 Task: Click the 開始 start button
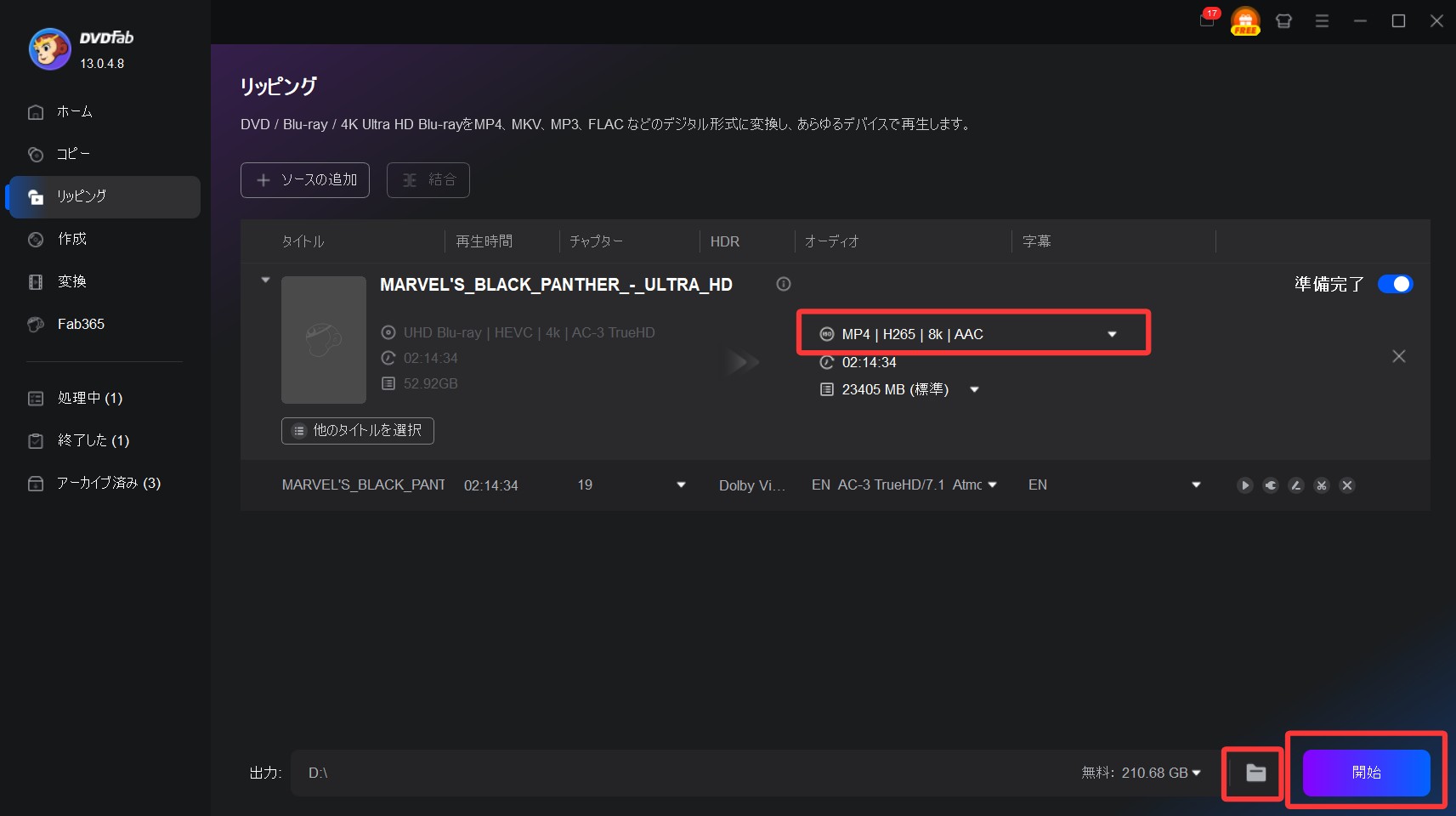pyautogui.click(x=1367, y=773)
